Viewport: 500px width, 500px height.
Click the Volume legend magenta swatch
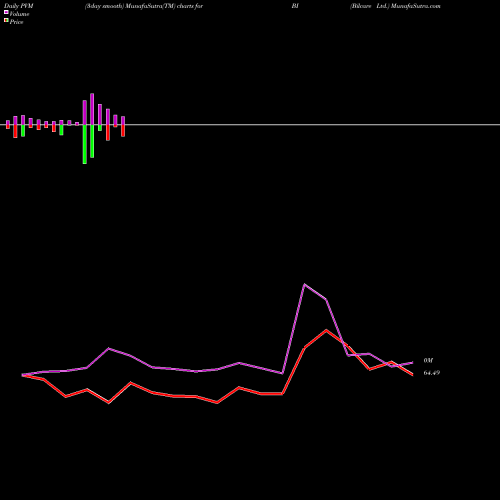(x=6, y=12)
